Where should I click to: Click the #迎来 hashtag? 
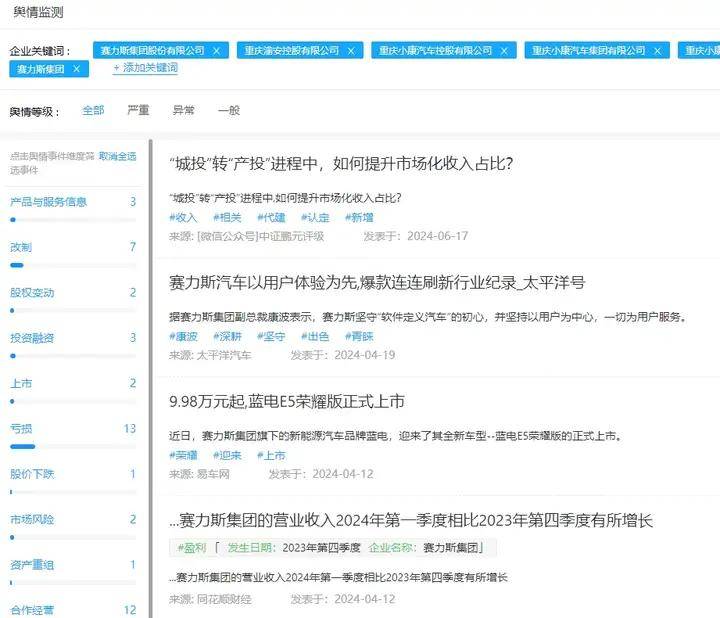pos(227,455)
